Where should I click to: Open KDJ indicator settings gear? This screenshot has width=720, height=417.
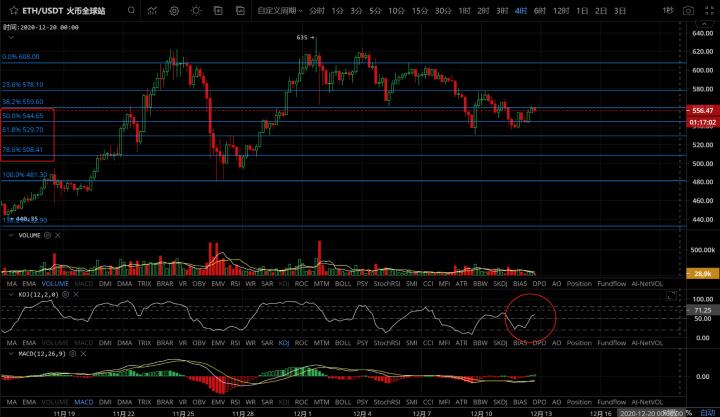point(66,294)
